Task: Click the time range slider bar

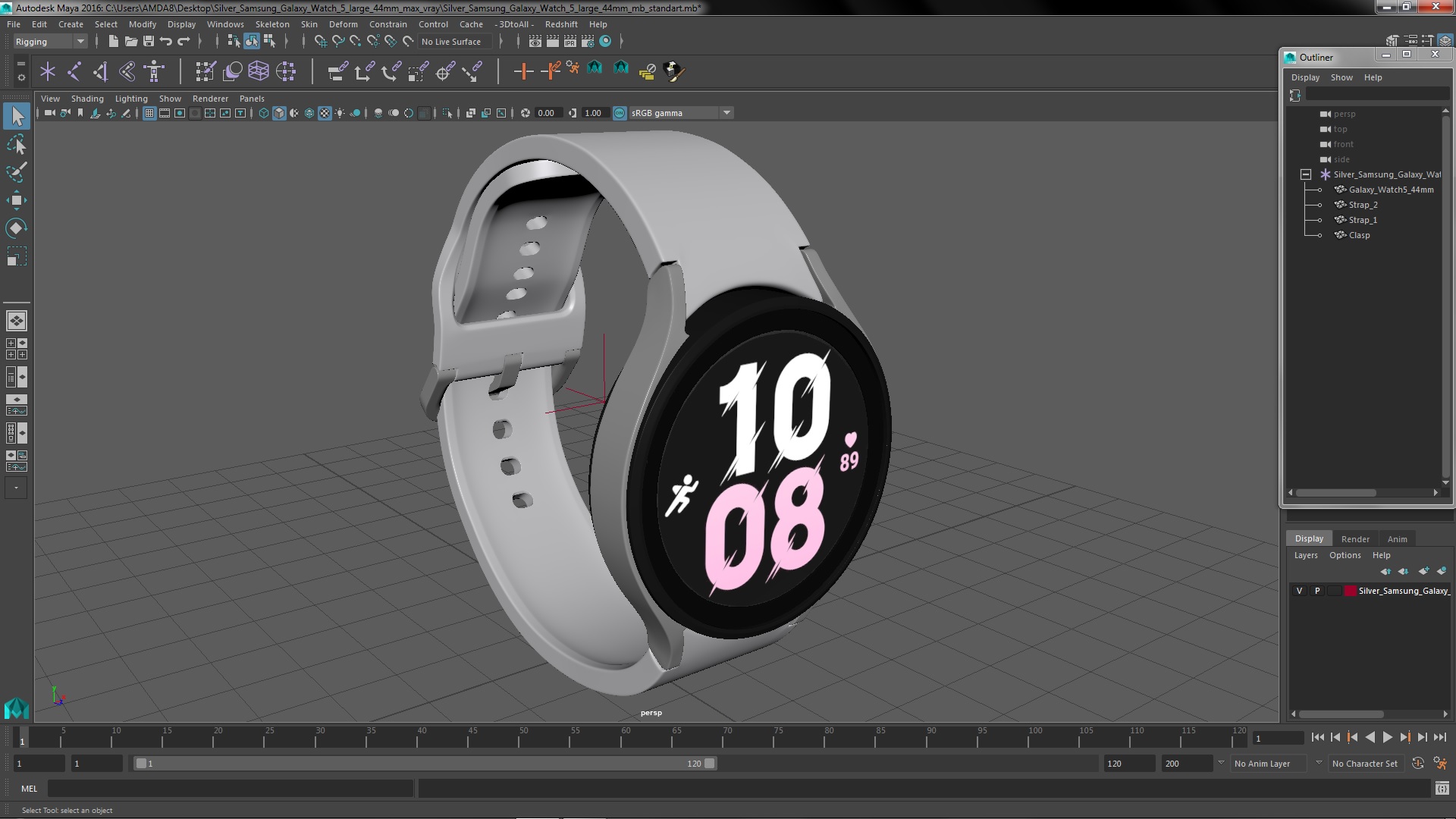Action: tap(425, 764)
